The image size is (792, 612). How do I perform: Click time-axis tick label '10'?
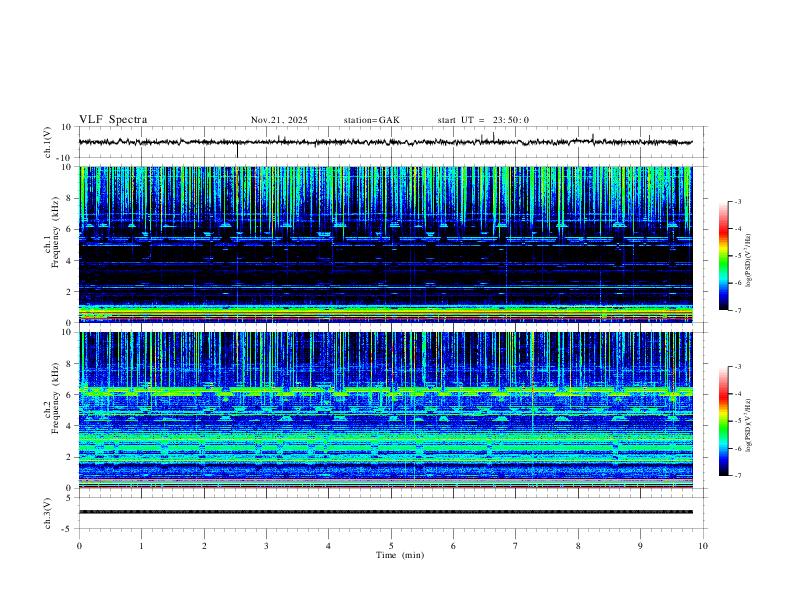point(703,546)
